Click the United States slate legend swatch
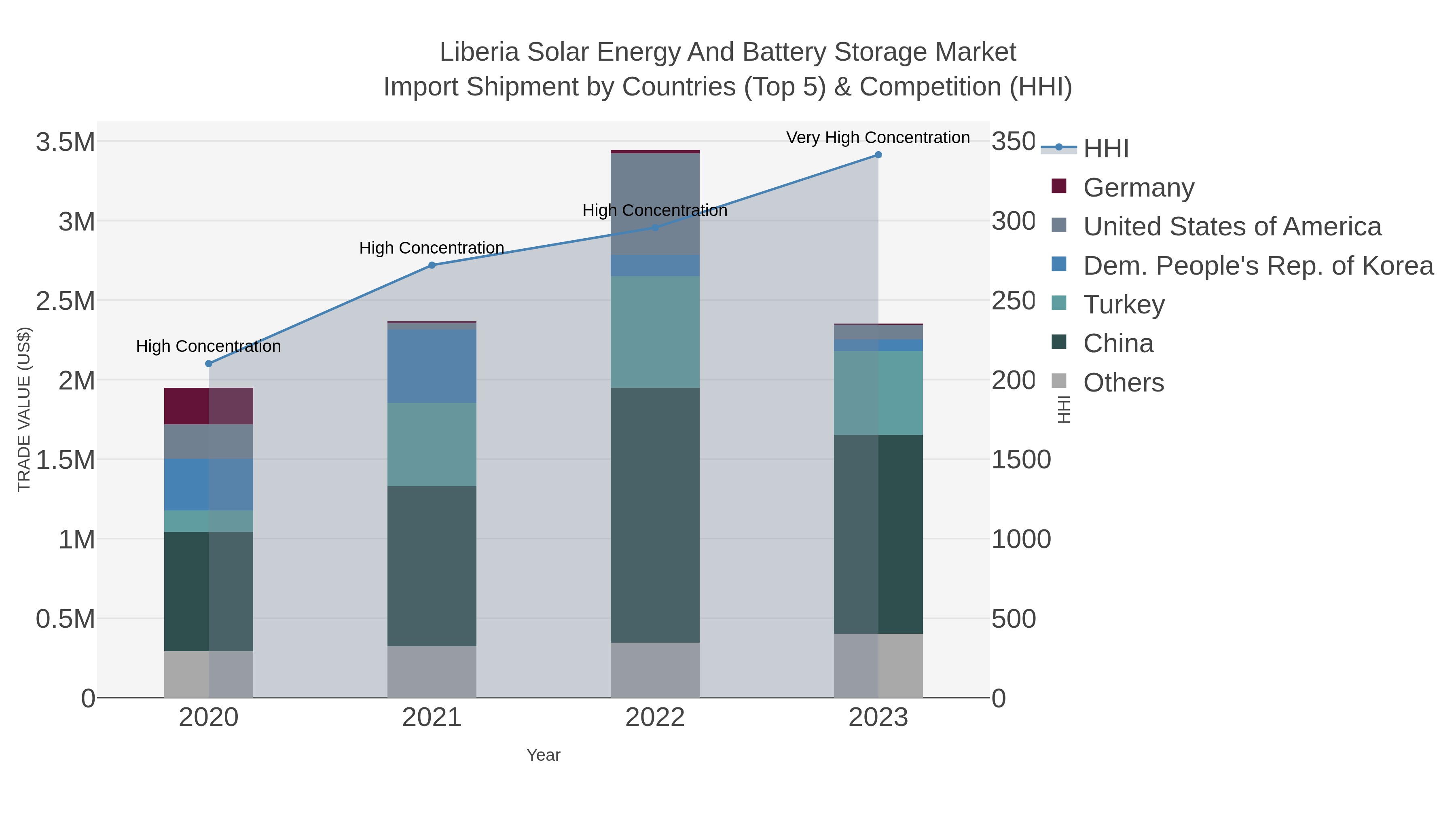1456x819 pixels. click(1059, 225)
